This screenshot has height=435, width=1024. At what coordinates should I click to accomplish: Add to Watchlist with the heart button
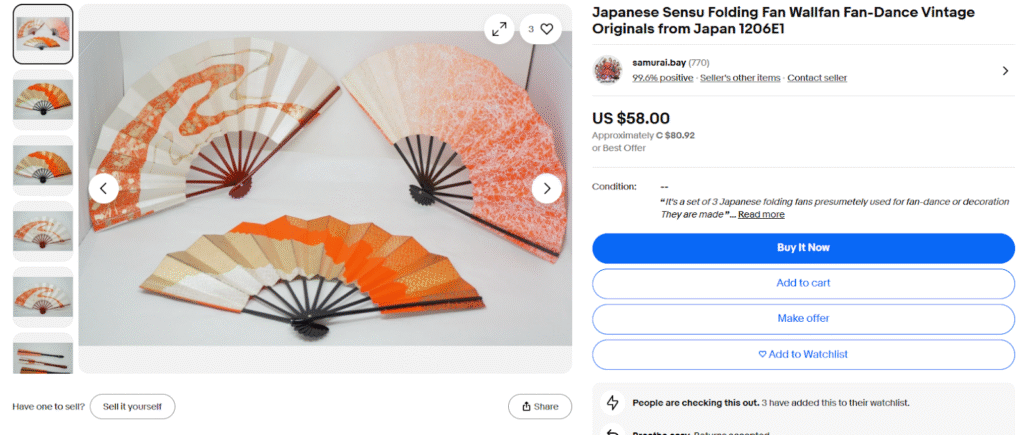pos(803,354)
